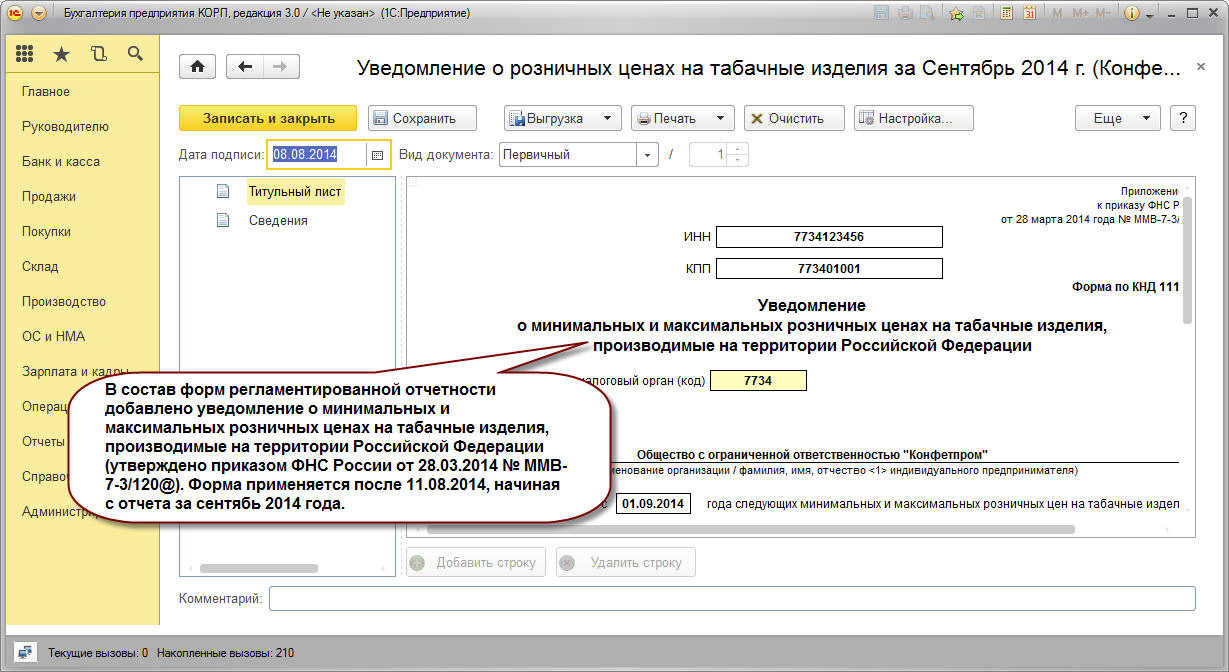
Task: Click Записать и закрыть button
Action: 268,118
